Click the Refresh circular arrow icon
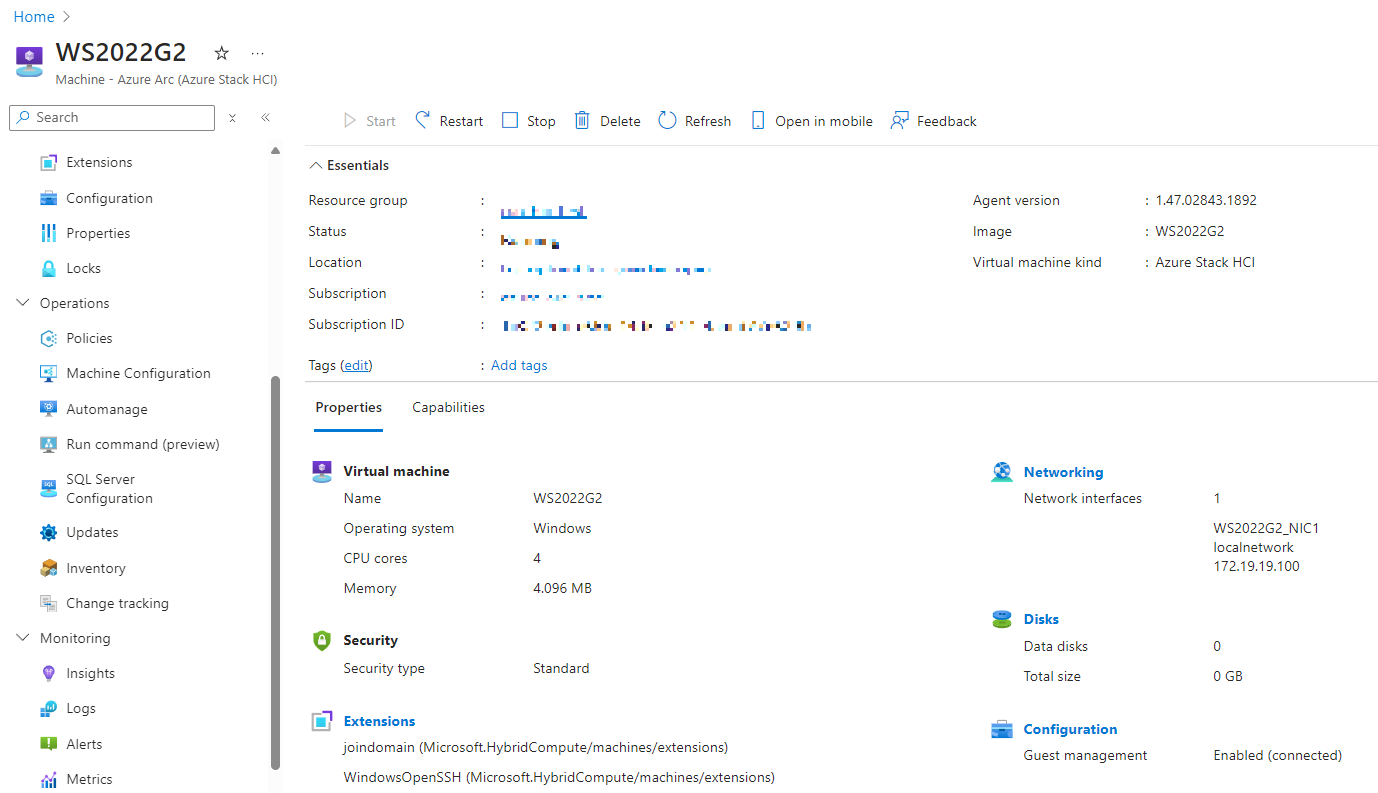1378x793 pixels. coord(667,120)
